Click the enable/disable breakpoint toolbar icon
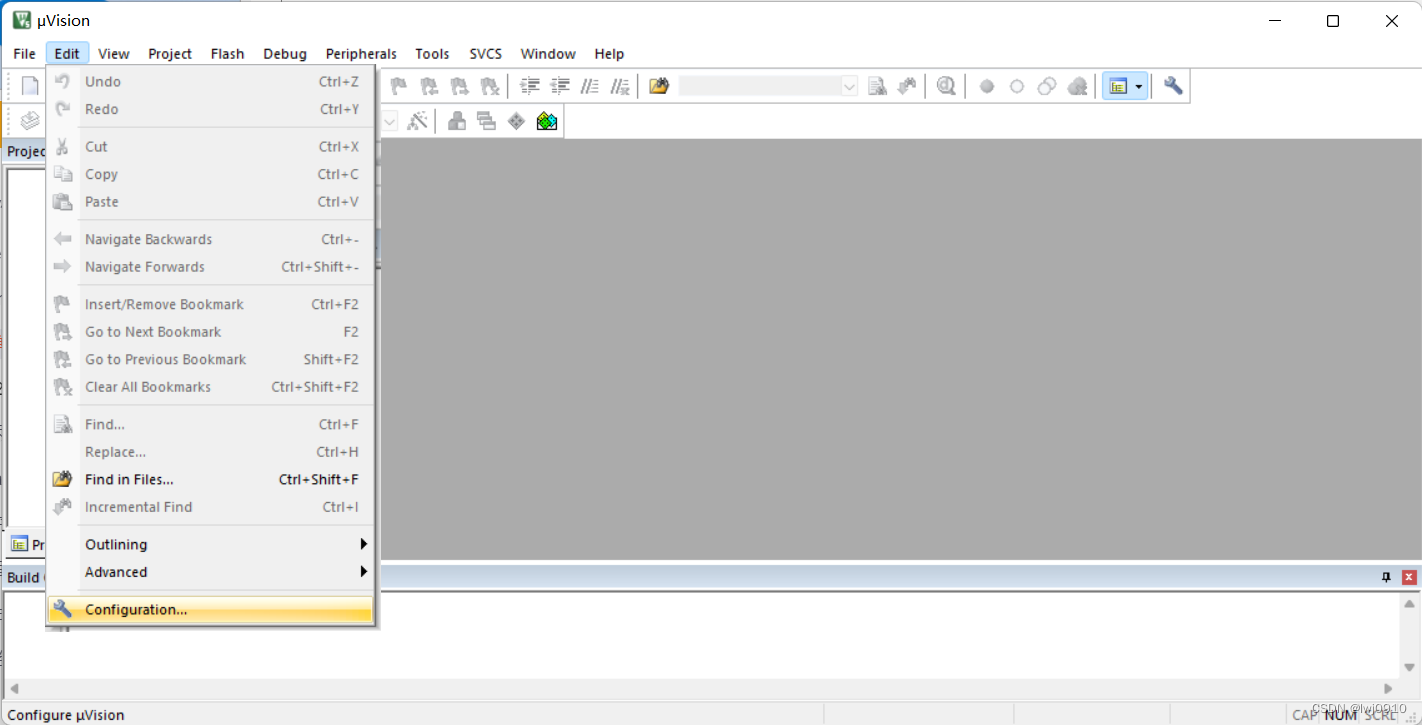1422x725 pixels. pyautogui.click(x=1017, y=86)
